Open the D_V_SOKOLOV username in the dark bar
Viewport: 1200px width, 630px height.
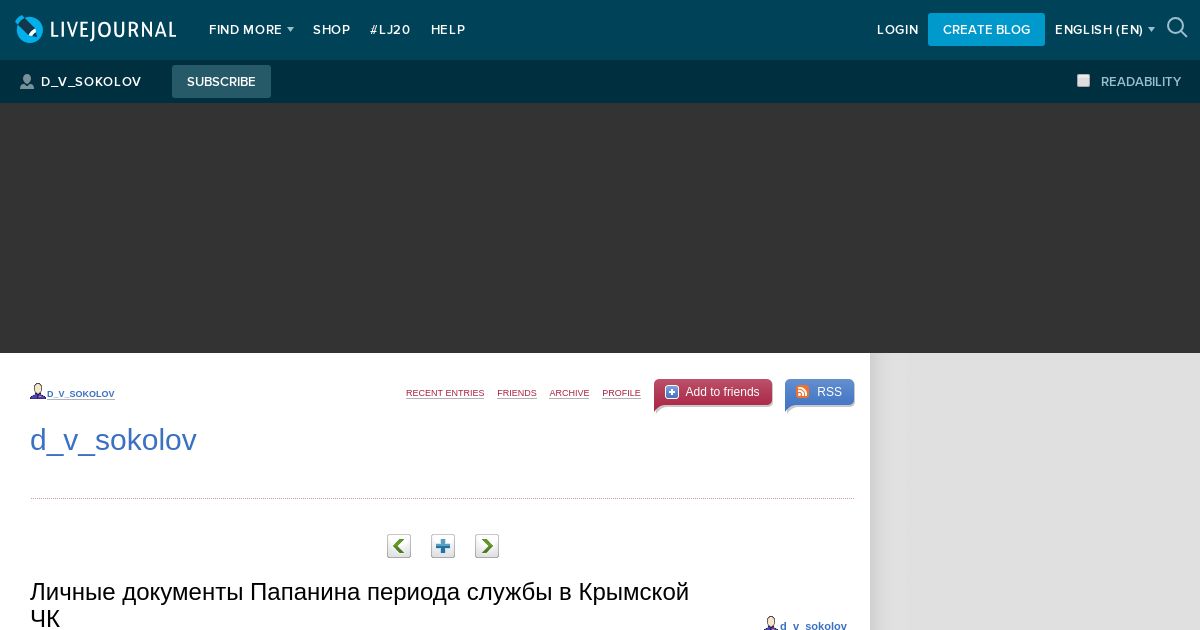pyautogui.click(x=91, y=82)
